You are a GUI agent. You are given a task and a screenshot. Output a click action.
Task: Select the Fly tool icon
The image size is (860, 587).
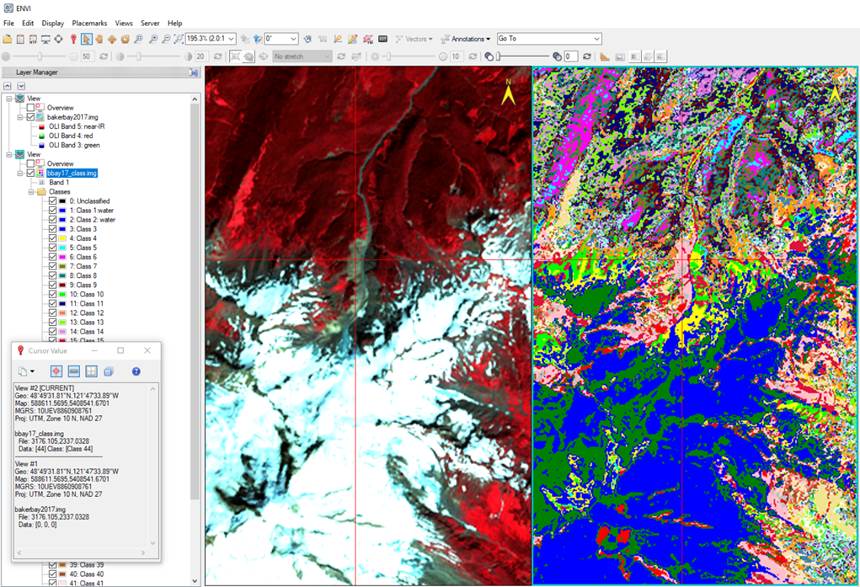pyautogui.click(x=112, y=39)
